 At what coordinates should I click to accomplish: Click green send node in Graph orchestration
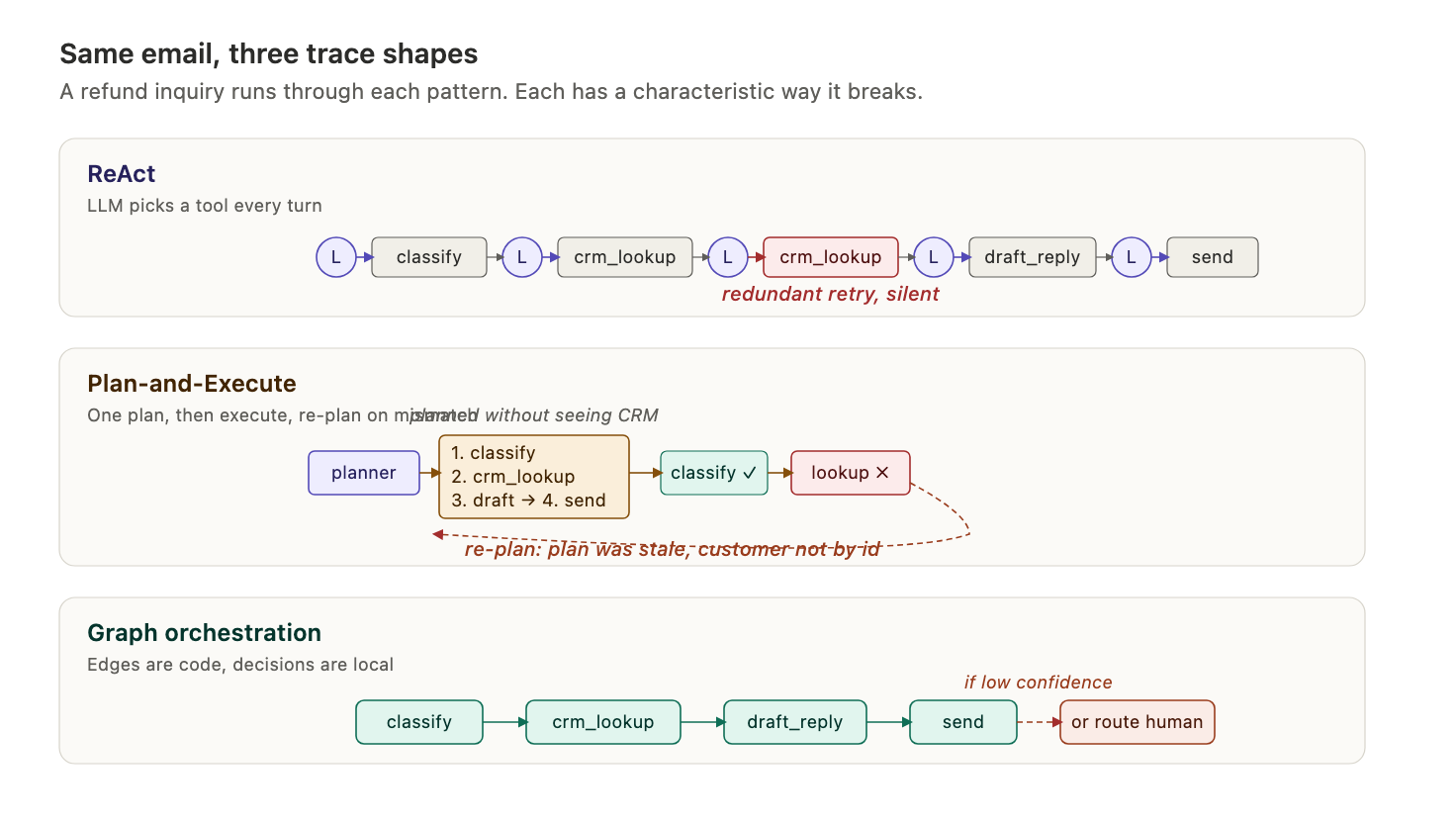[962, 722]
